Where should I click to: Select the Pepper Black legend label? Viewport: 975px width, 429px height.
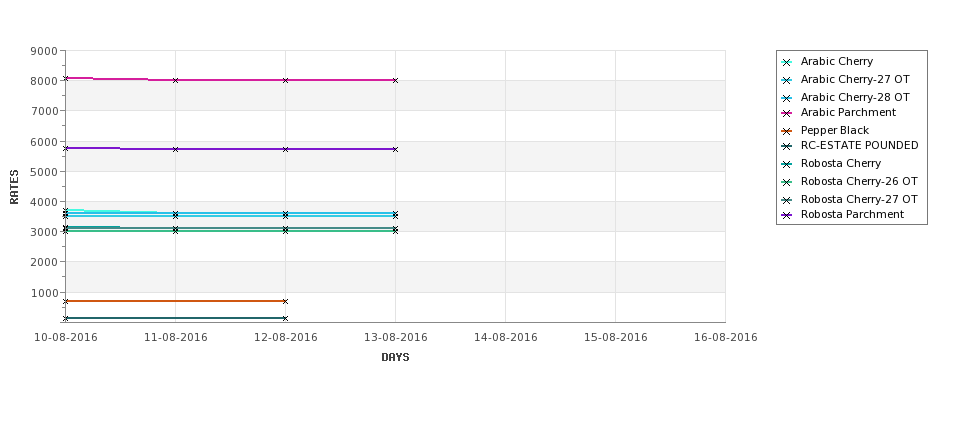coord(834,131)
